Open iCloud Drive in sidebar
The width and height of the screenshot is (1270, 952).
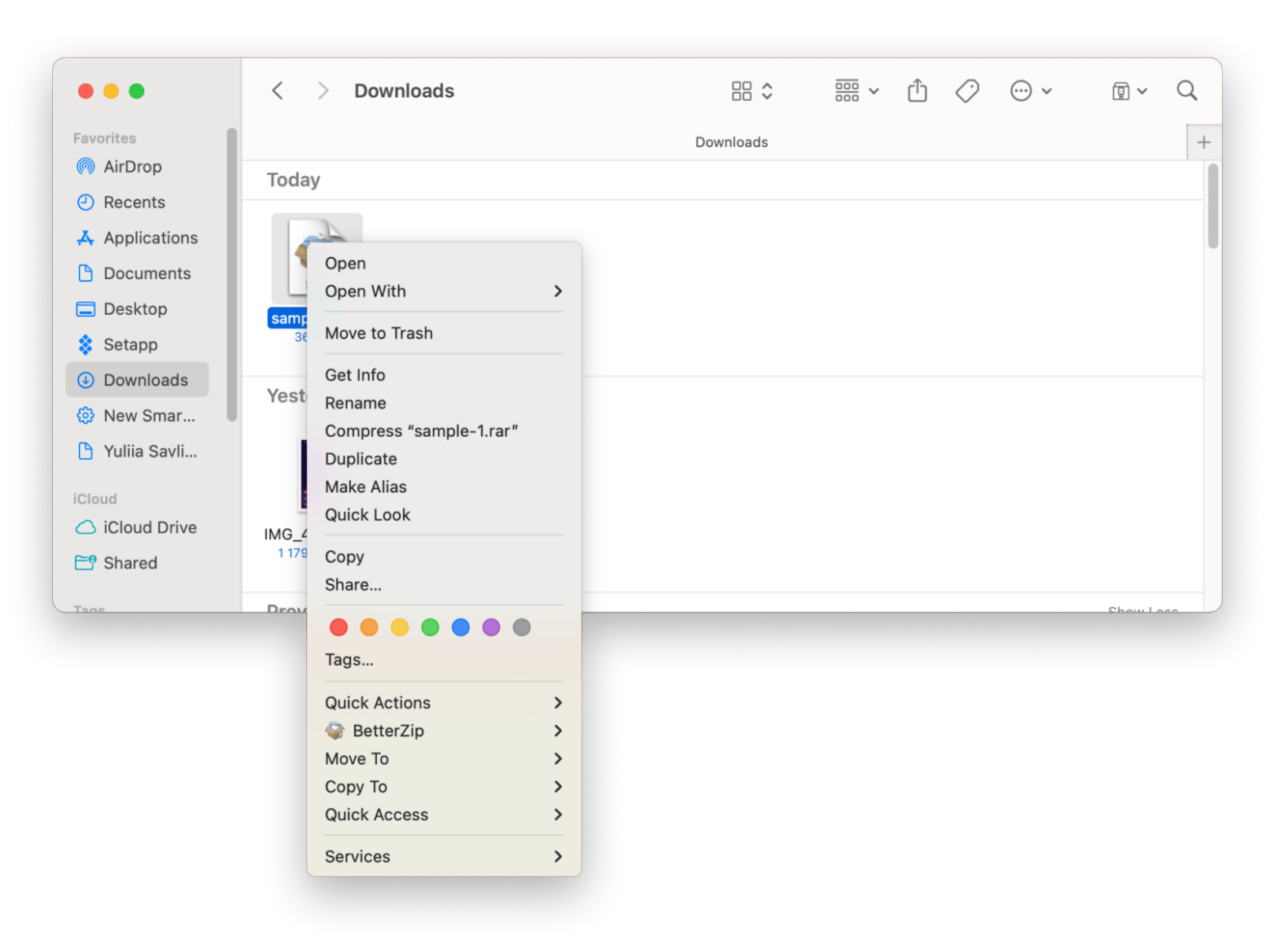tap(149, 527)
